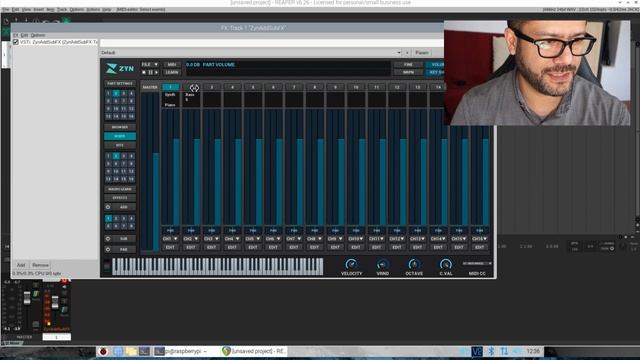Click the MASTER volume fader in Zyn mixer

[x=156, y=171]
